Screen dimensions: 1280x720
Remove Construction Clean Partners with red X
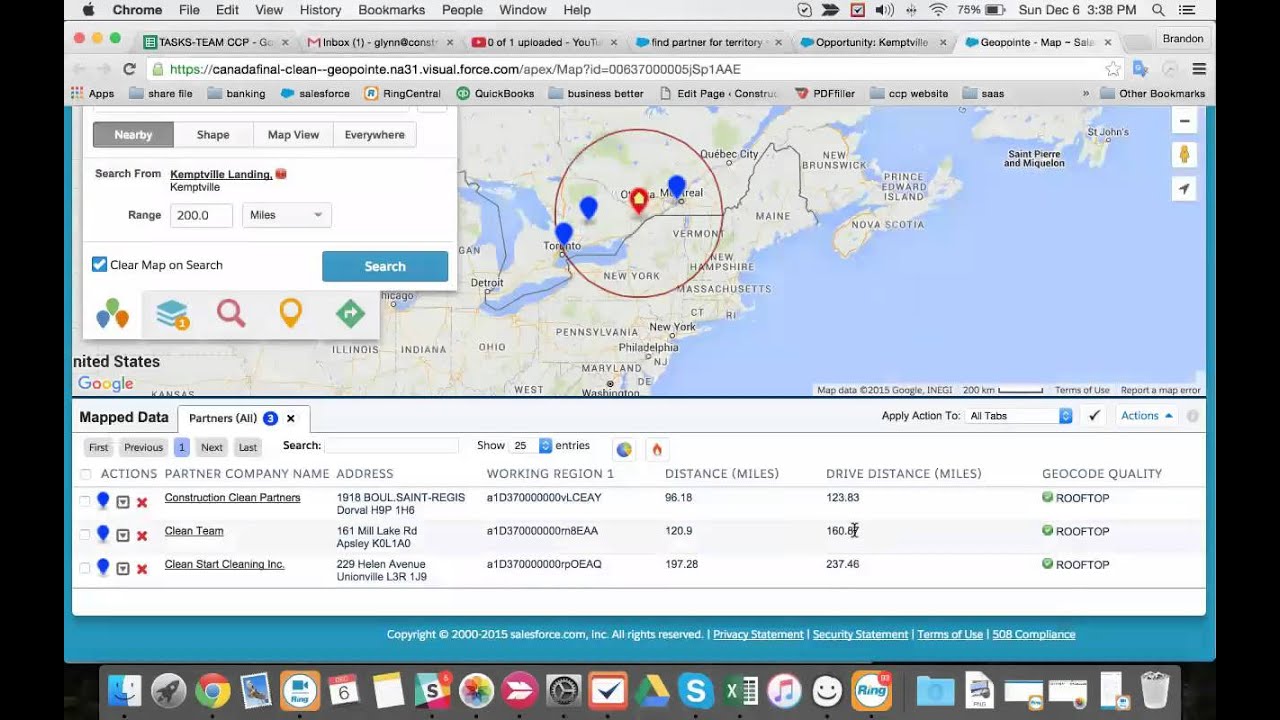tap(142, 502)
